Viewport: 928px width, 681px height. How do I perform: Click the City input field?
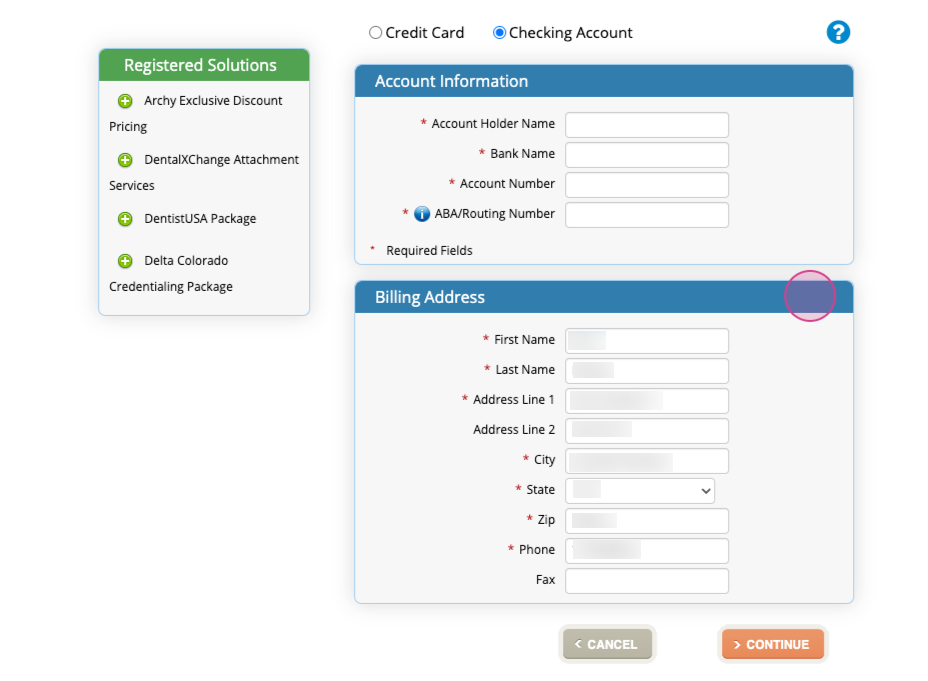(x=647, y=461)
